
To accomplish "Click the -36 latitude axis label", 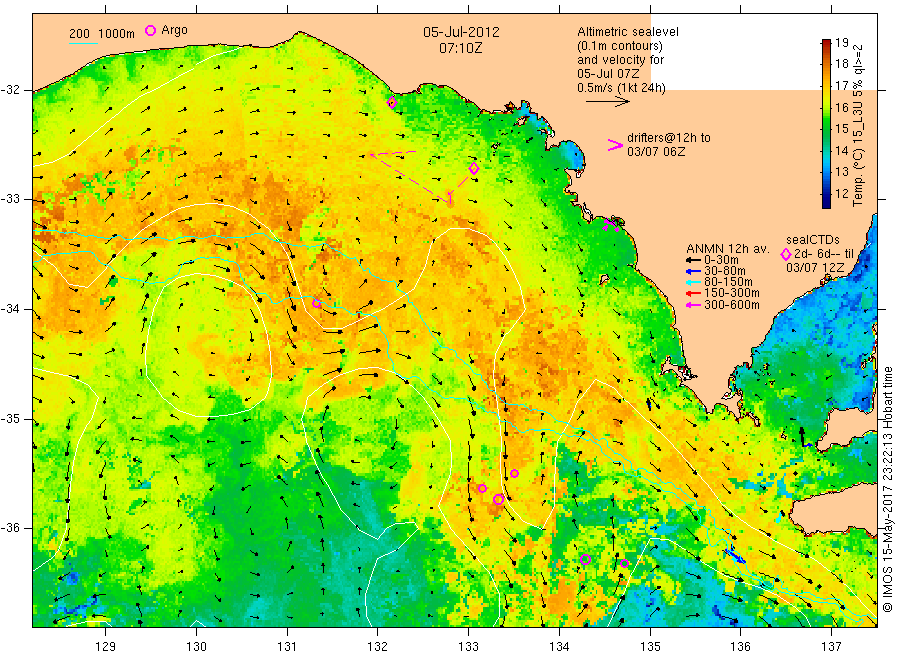I will pyautogui.click(x=10, y=528).
